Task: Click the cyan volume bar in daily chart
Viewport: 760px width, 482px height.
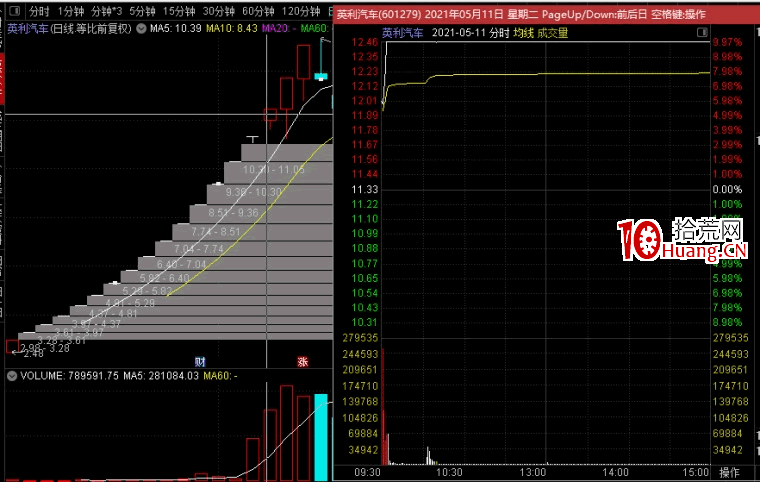Action: [321, 437]
